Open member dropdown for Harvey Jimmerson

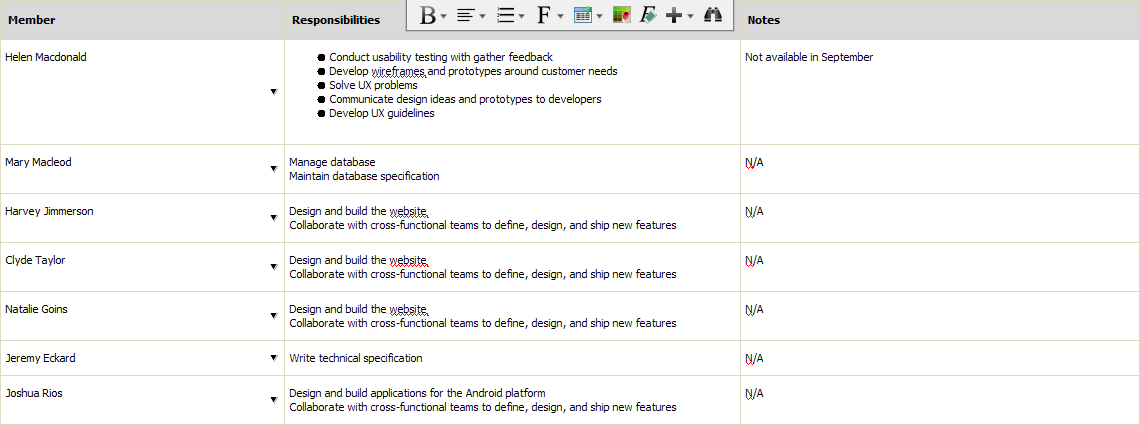(273, 218)
